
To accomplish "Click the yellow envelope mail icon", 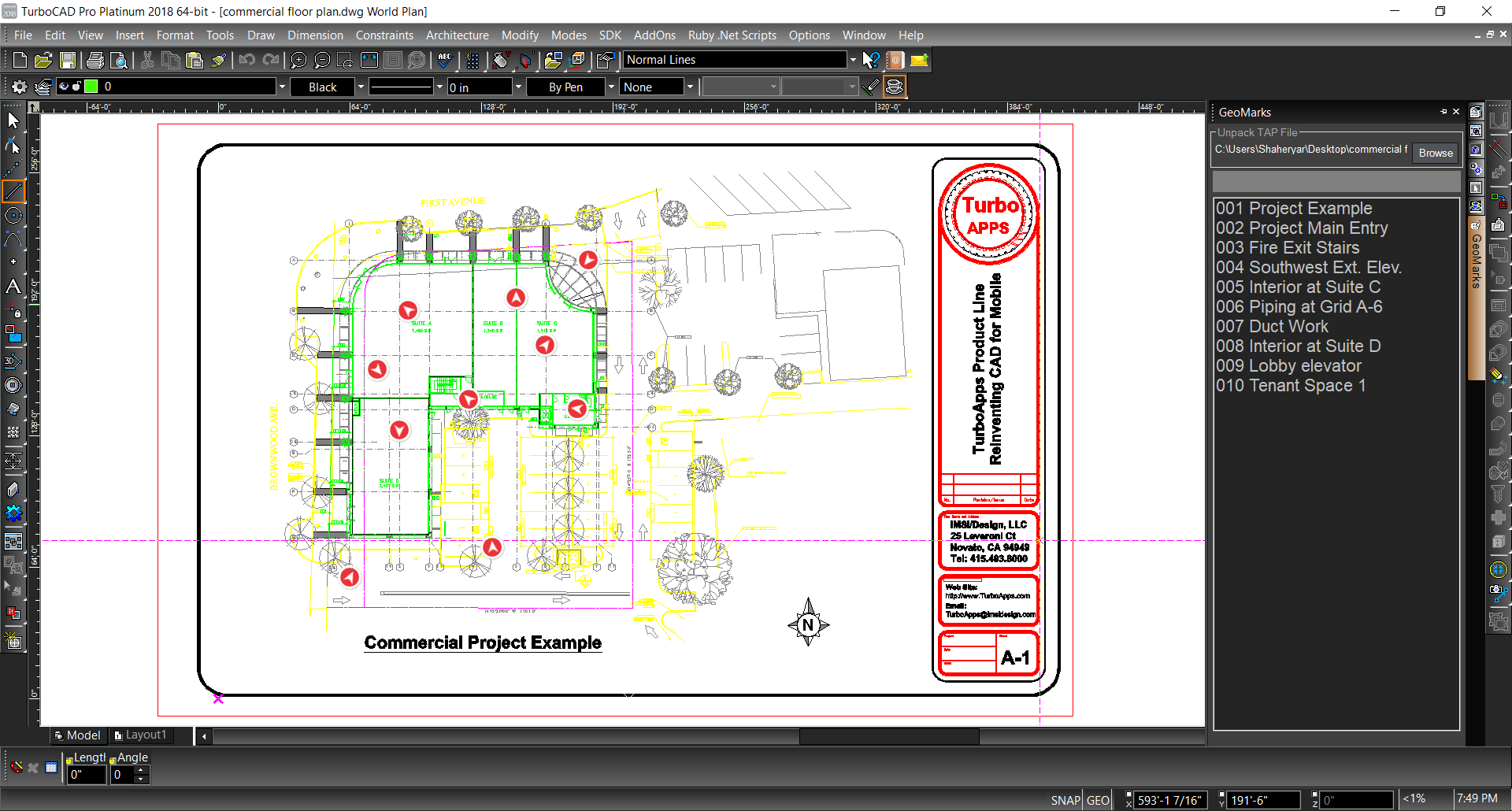I will coord(919,60).
